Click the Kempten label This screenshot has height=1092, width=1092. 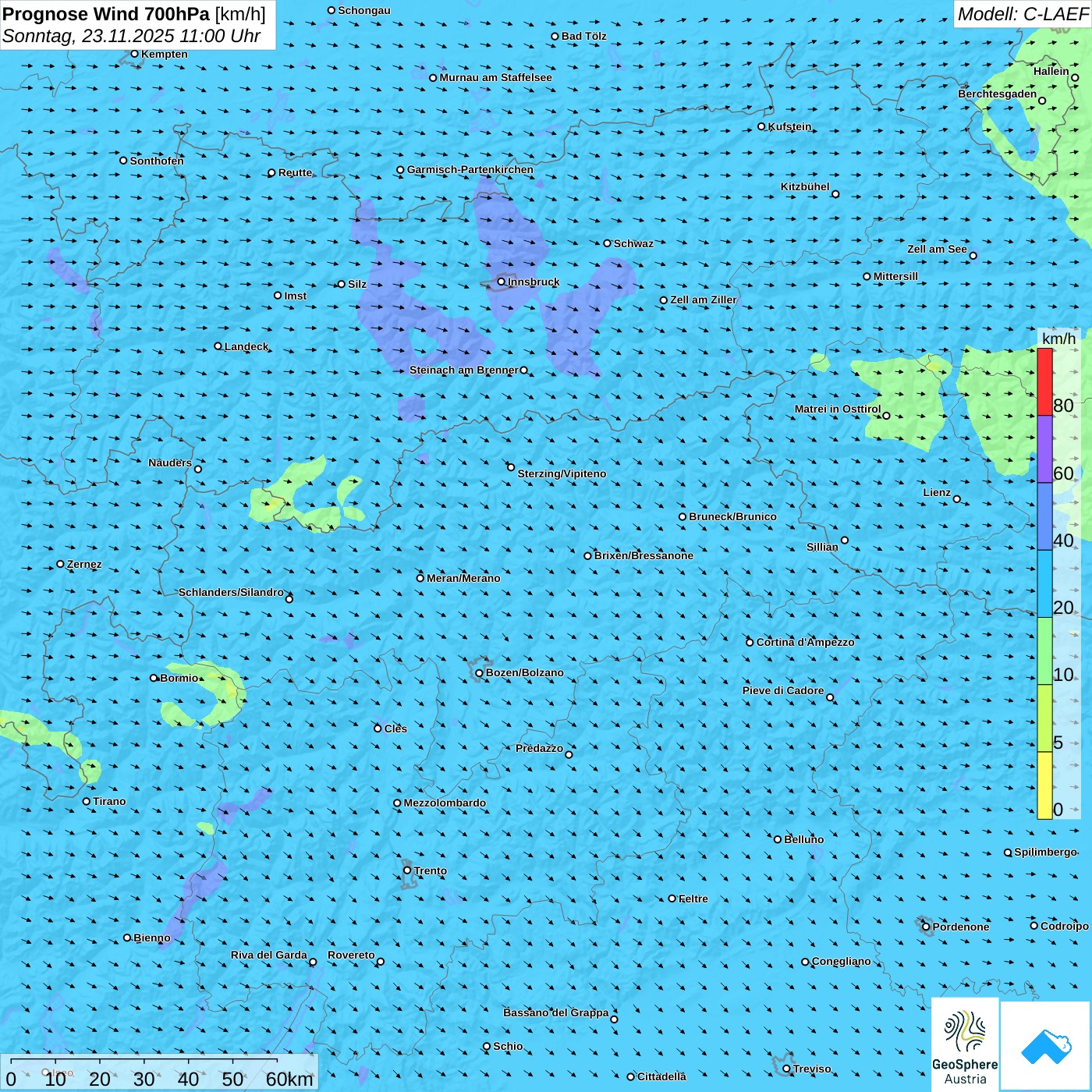coord(165,54)
